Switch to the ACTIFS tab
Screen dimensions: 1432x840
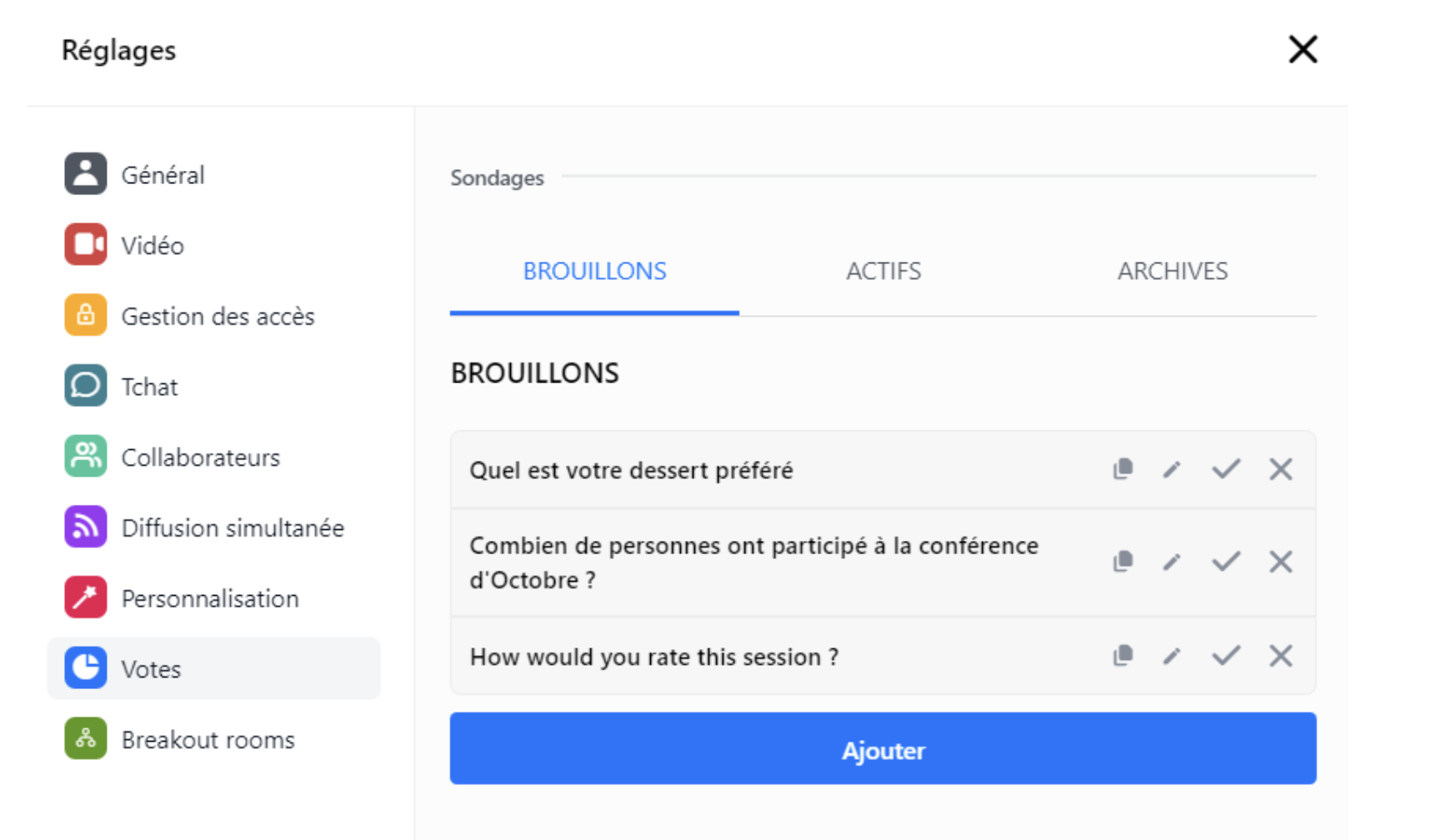(884, 272)
